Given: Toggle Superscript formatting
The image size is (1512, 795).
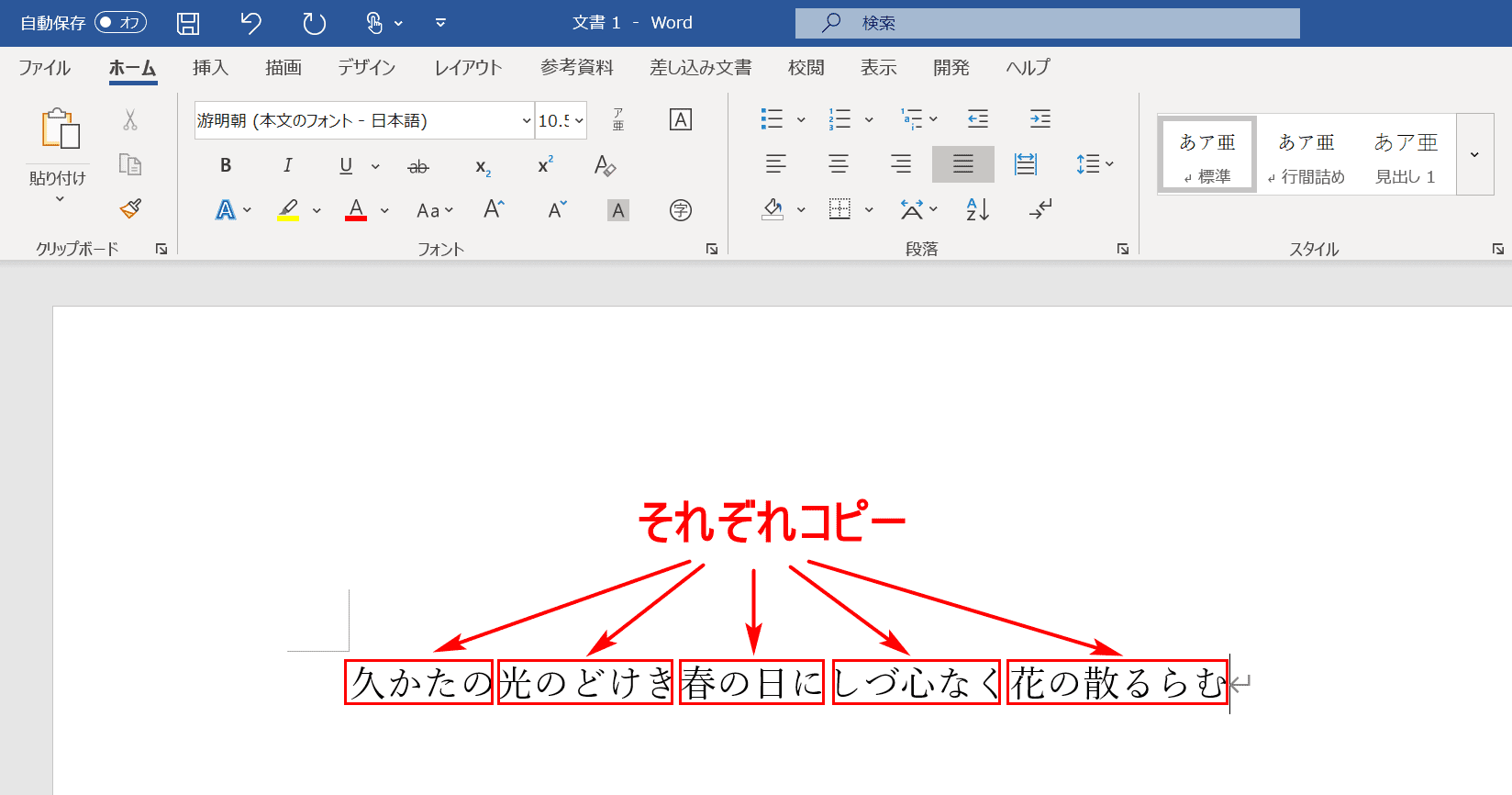Looking at the screenshot, I should 546,164.
